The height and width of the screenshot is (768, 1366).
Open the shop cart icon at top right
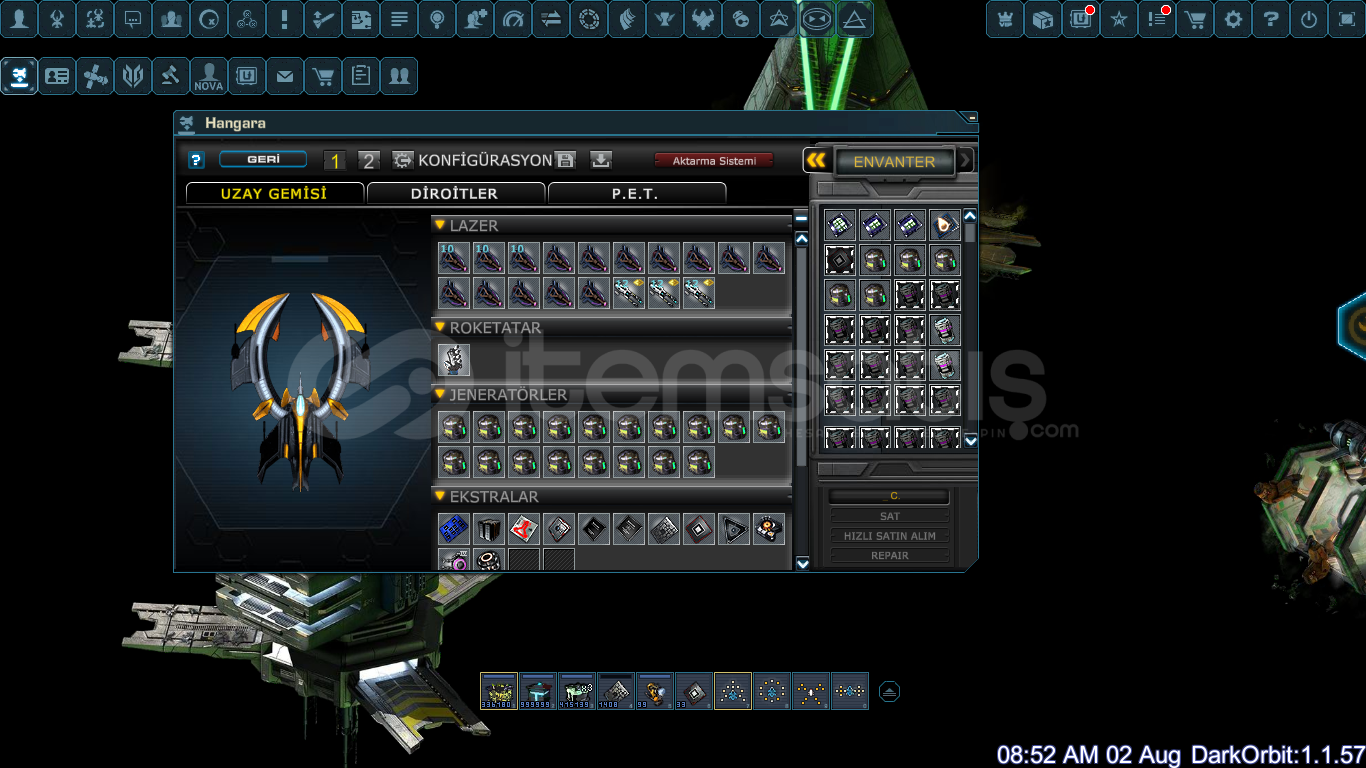(x=1195, y=19)
